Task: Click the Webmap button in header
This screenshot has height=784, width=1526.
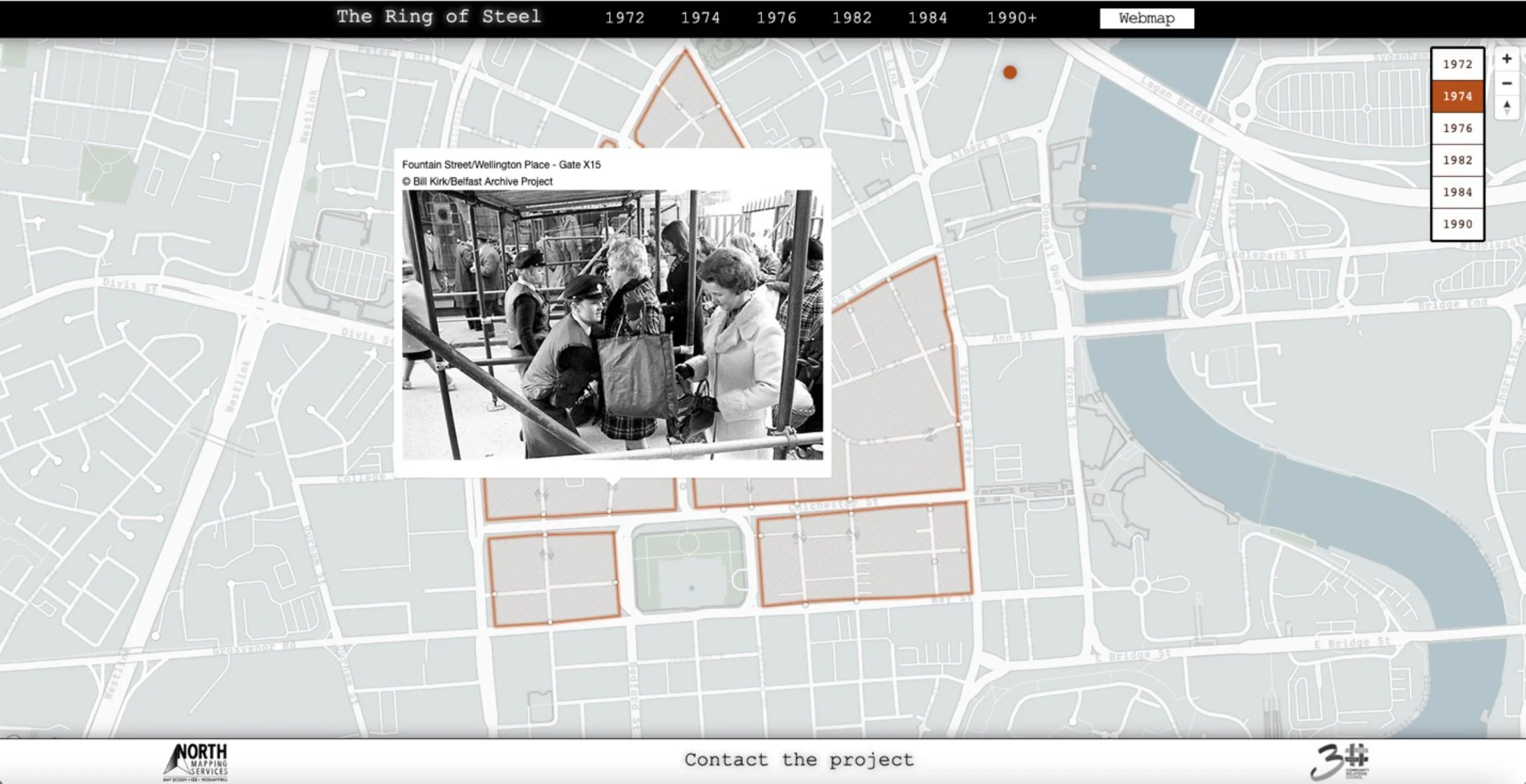Action: (1146, 18)
